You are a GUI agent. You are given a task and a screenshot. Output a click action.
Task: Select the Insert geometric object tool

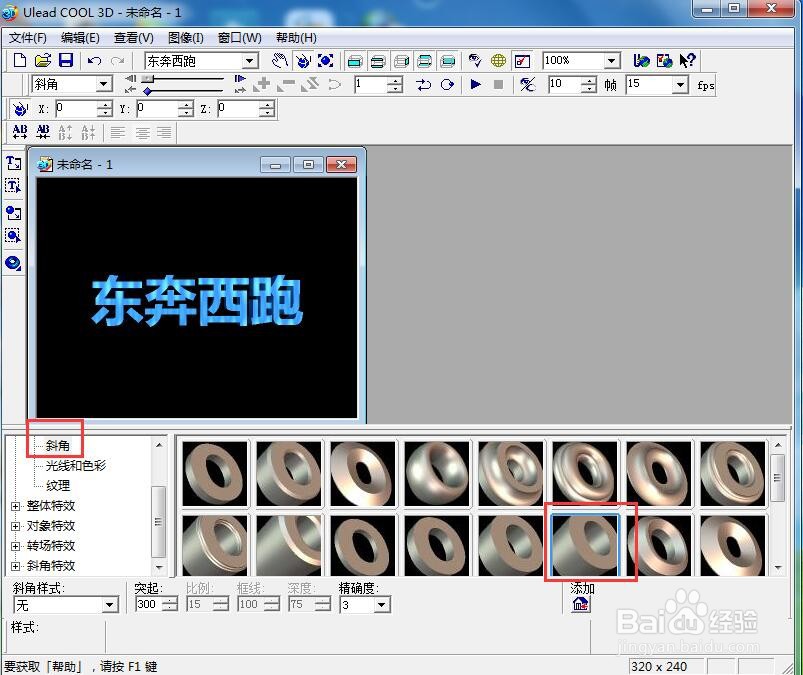(13, 263)
